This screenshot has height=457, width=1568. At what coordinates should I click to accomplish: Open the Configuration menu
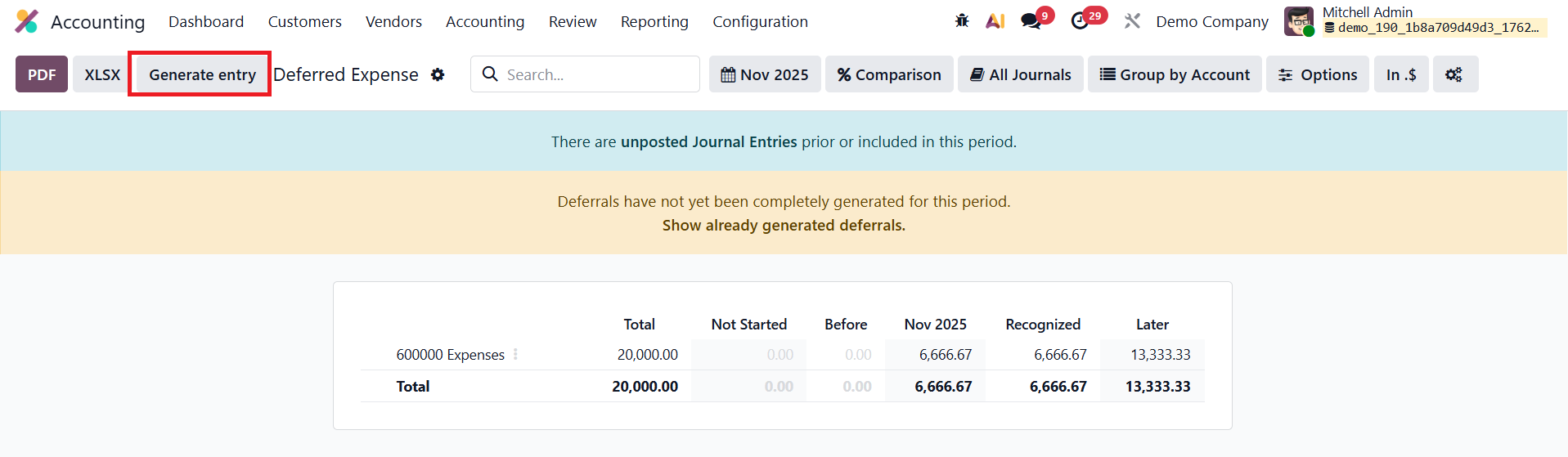[760, 21]
